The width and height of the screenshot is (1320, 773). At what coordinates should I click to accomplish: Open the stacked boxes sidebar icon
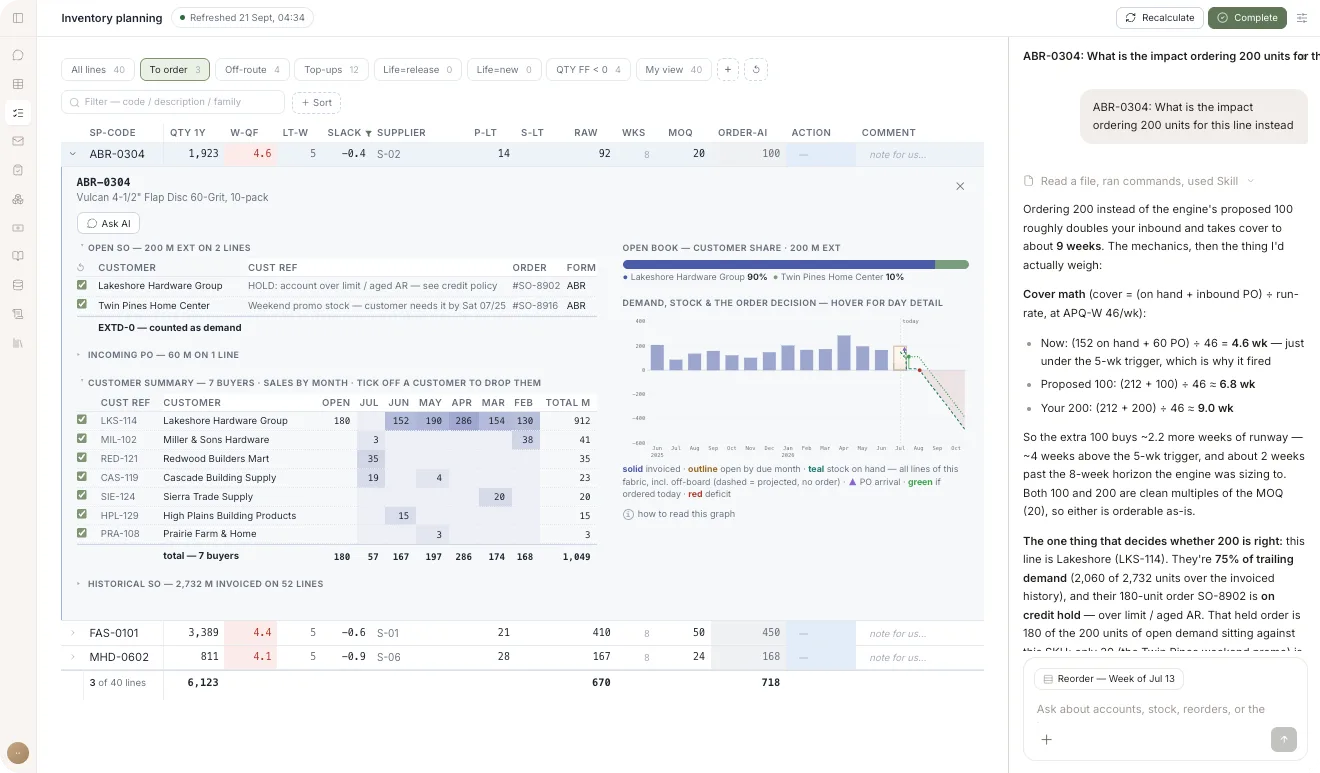coord(18,199)
